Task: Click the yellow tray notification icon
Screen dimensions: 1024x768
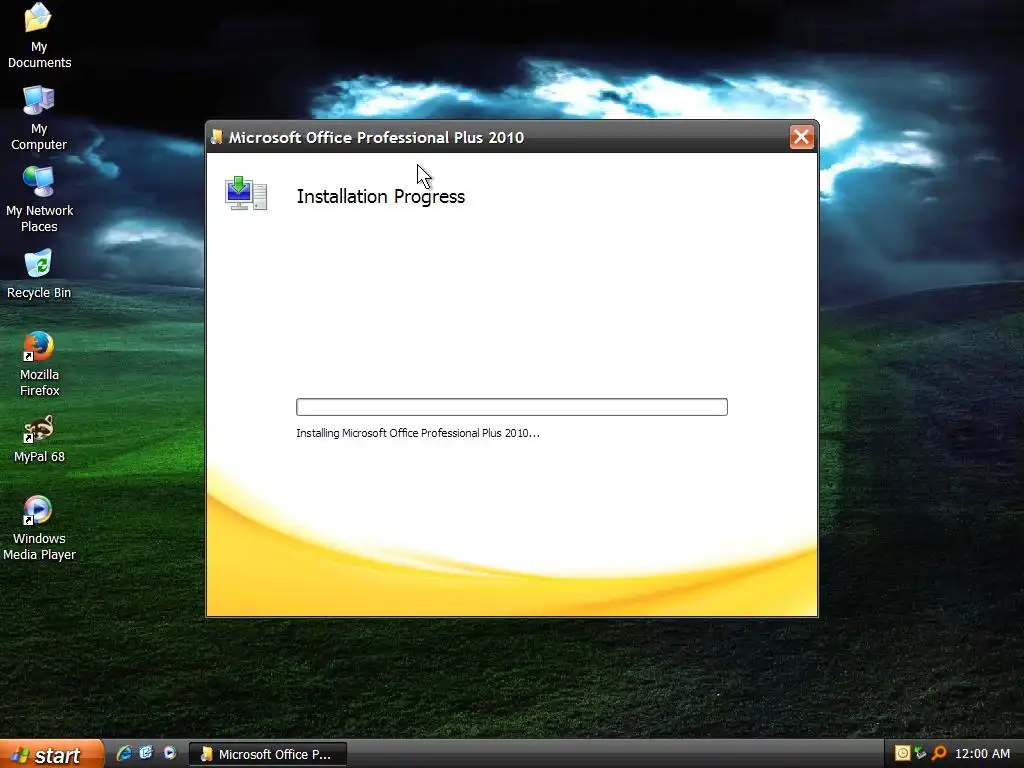Action: pos(903,753)
